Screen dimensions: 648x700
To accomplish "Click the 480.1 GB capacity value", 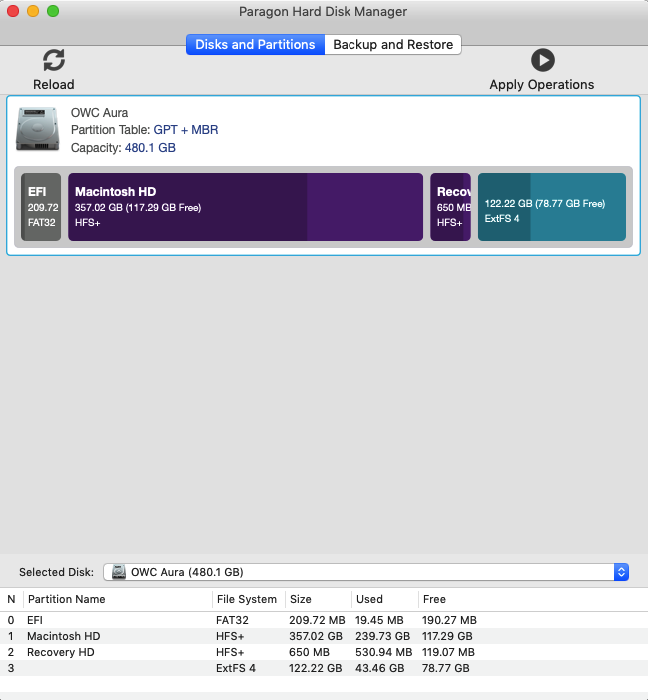I will point(150,148).
